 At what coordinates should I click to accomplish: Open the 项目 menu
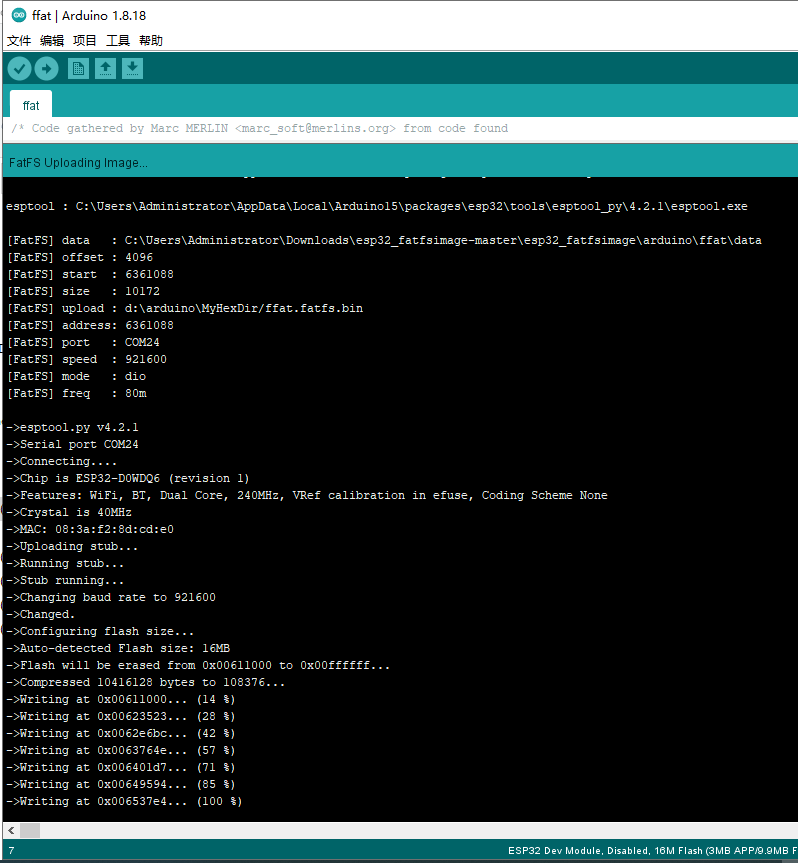point(85,41)
